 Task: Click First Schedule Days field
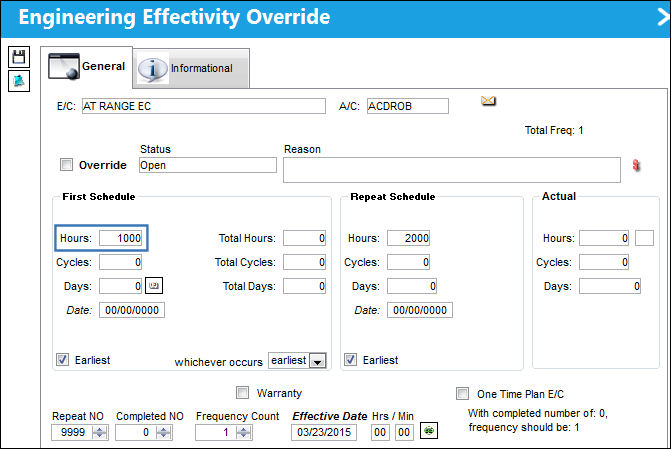click(x=120, y=286)
